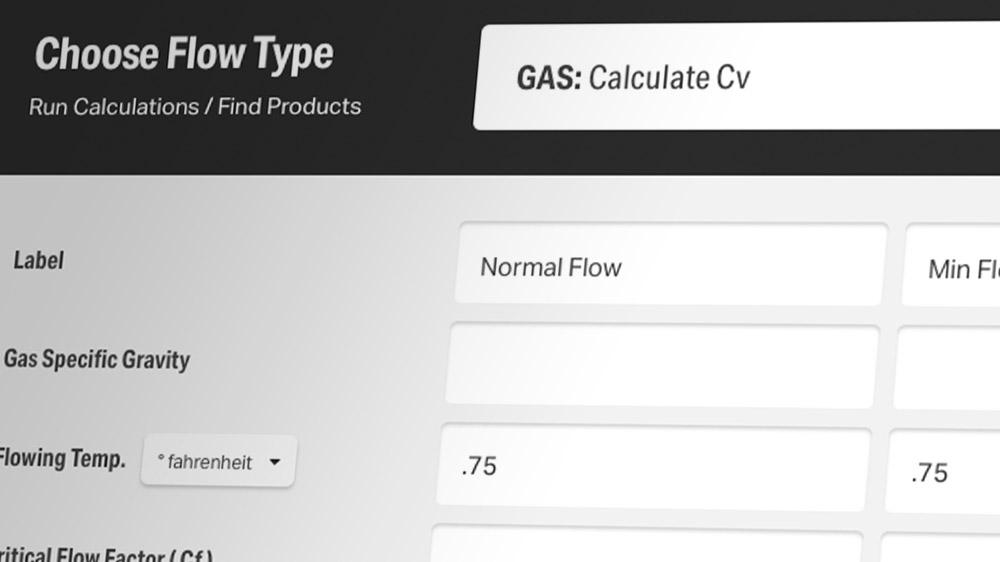Click the Gas Specific Gravity row label
Image resolution: width=1000 pixels, height=562 pixels.
click(97, 360)
